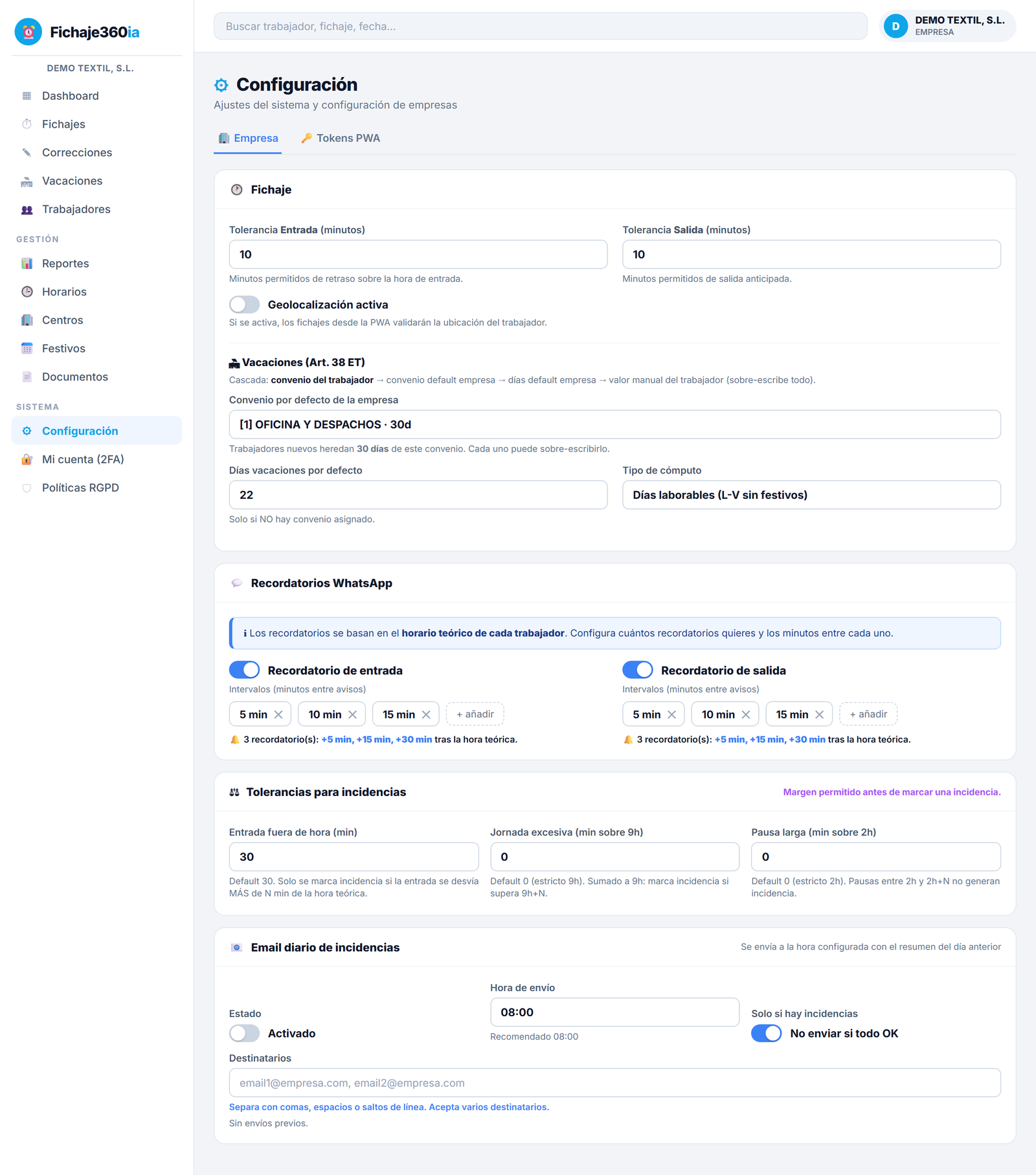Image resolution: width=1036 pixels, height=1175 pixels.
Task: Click the 'Sin envíos previos.' text
Action: point(268,1124)
